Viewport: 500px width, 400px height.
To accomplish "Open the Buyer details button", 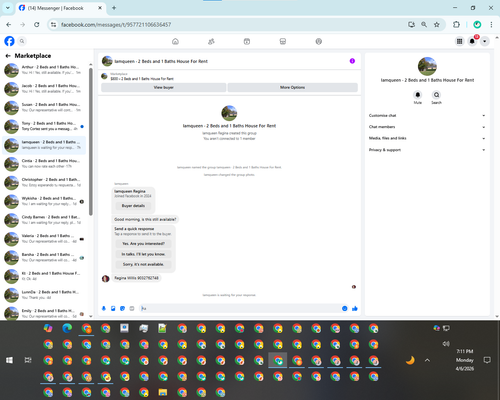I will pos(133,206).
